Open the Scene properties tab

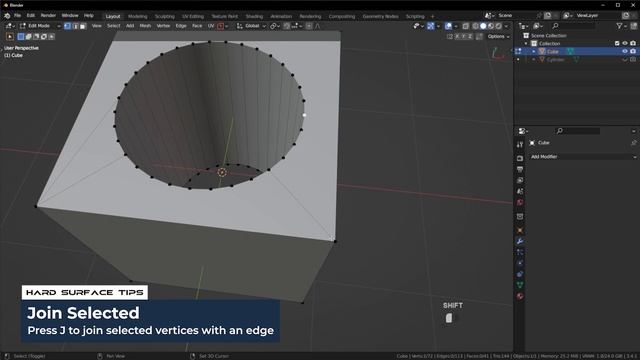coord(520,191)
